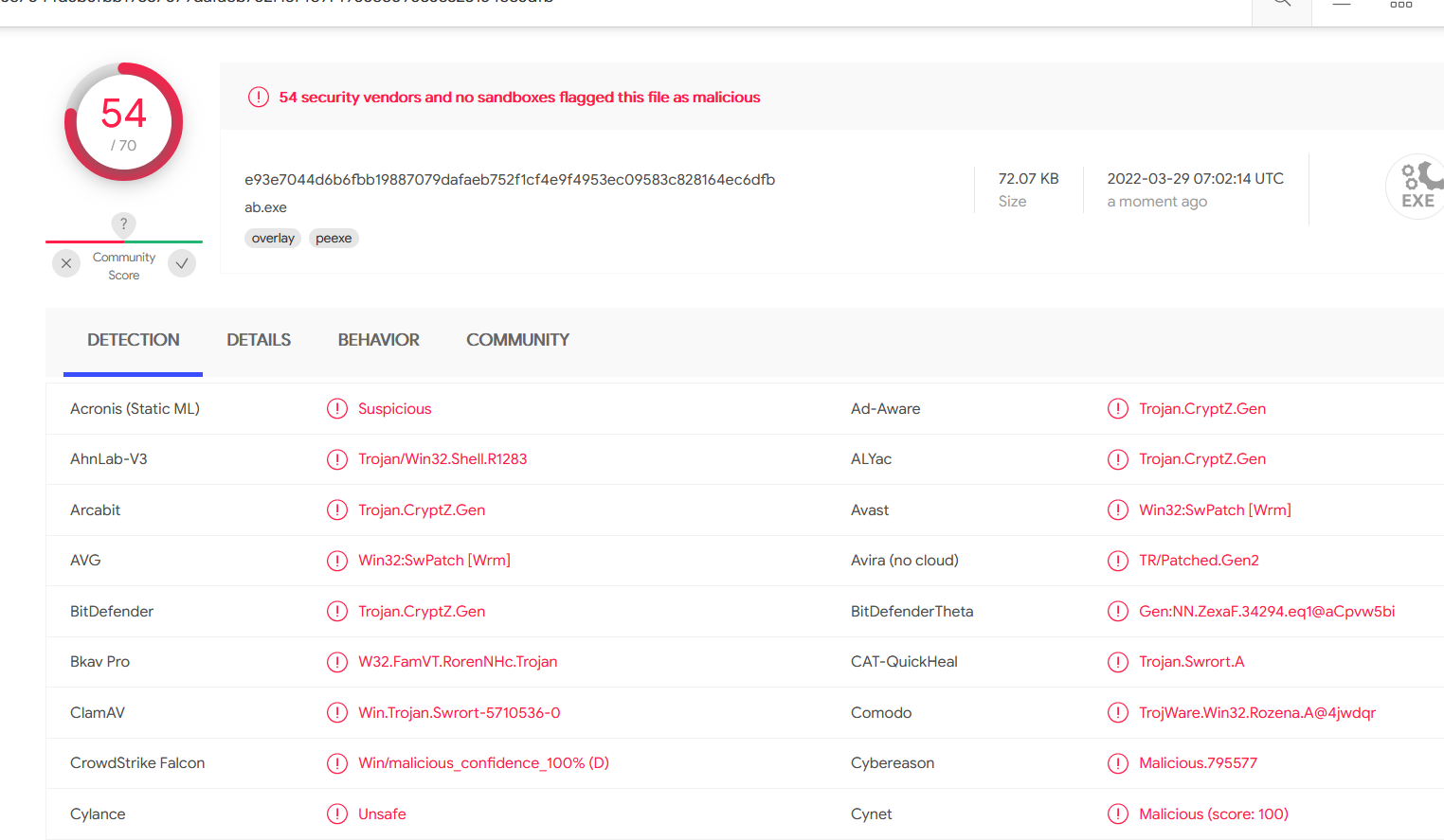The width and height of the screenshot is (1444, 840).
Task: Click the Comodo vendor name
Action: point(881,712)
